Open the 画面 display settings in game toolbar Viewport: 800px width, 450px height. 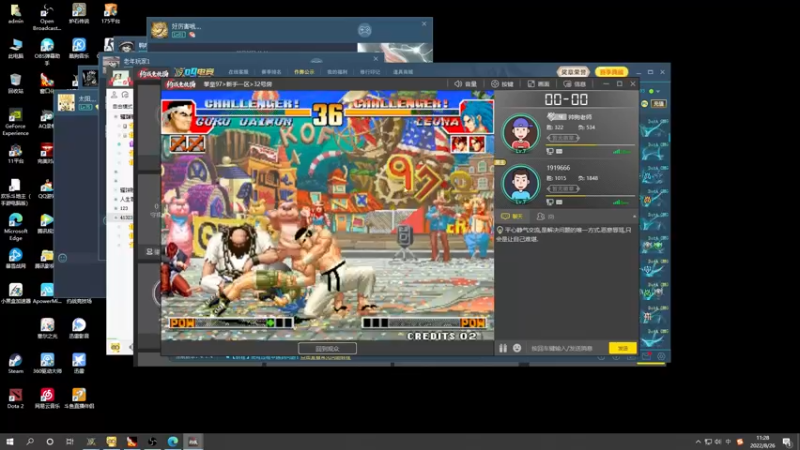click(539, 84)
